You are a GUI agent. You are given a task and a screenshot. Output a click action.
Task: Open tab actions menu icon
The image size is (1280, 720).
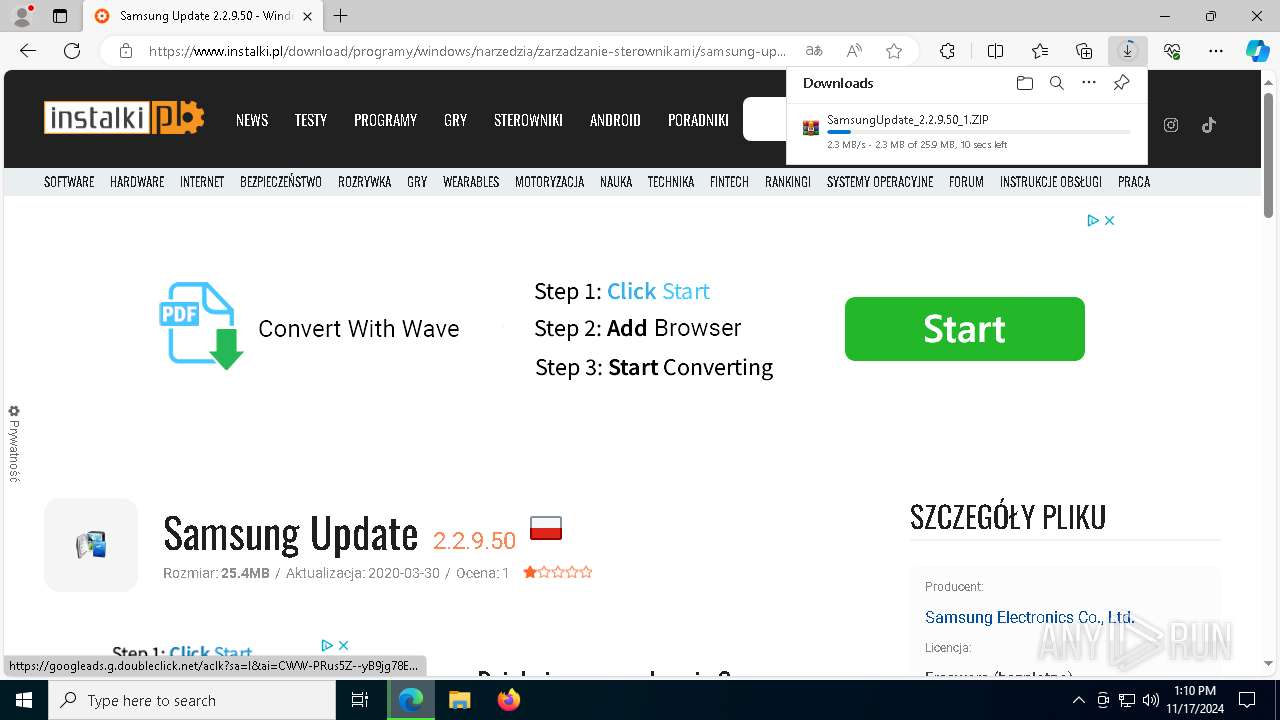(60, 16)
